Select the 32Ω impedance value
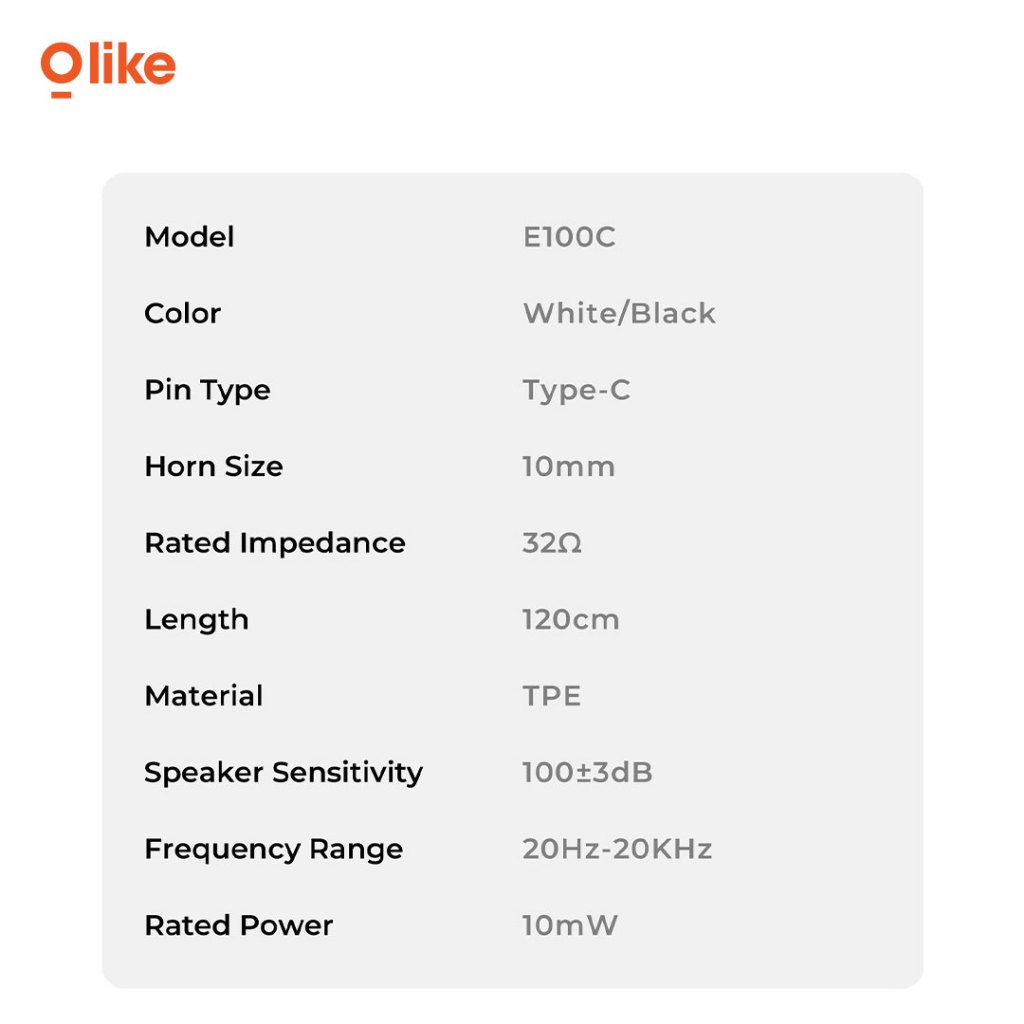Image resolution: width=1024 pixels, height=1024 pixels. [552, 543]
